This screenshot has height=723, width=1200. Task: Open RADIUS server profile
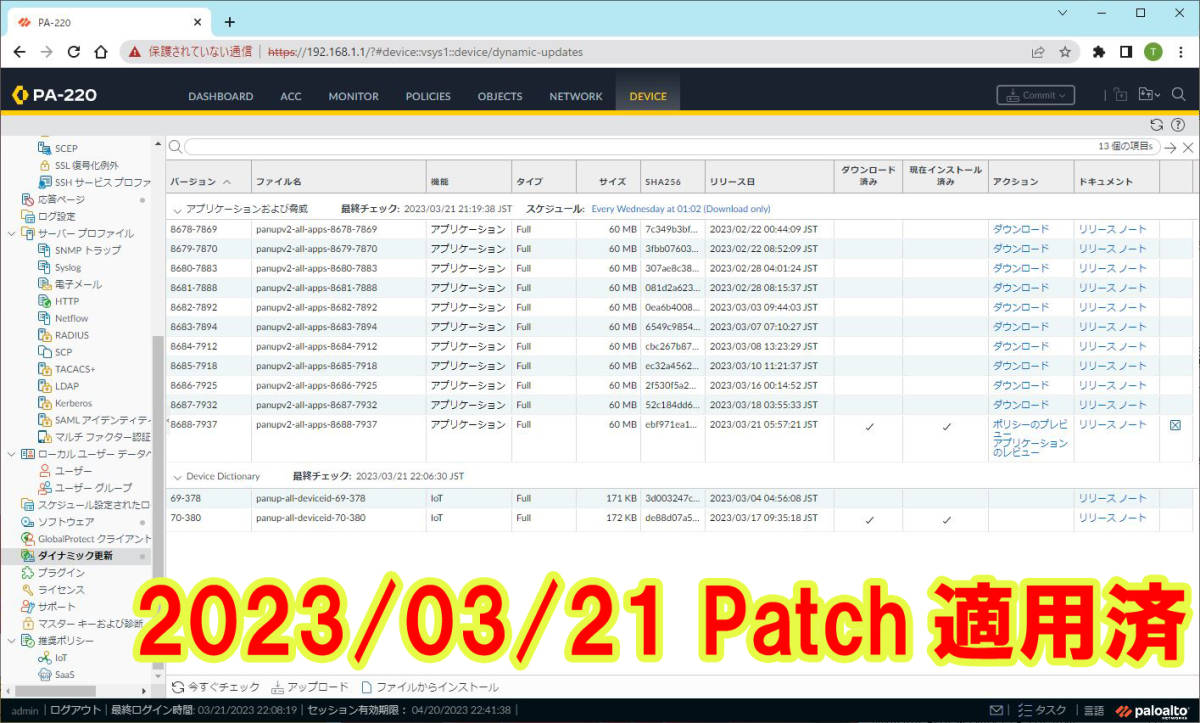point(71,335)
